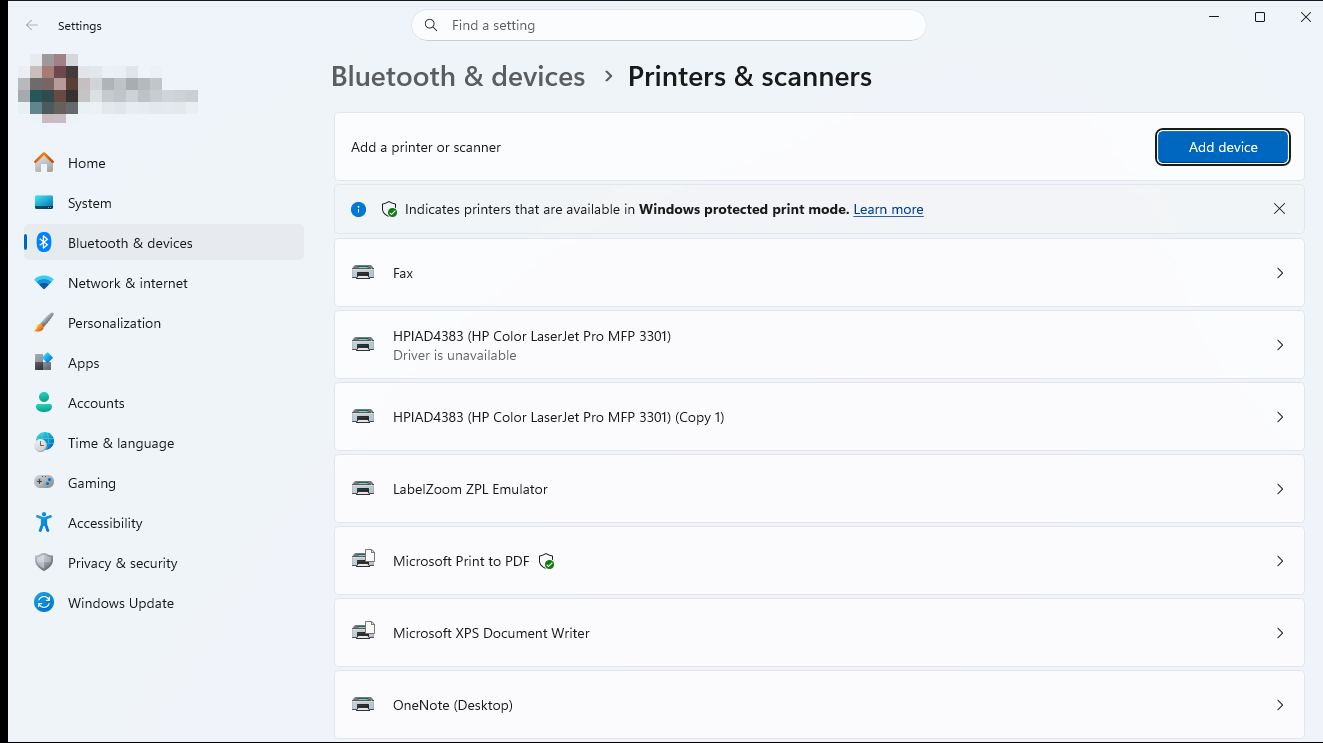Click the Fax printer icon

click(x=364, y=273)
